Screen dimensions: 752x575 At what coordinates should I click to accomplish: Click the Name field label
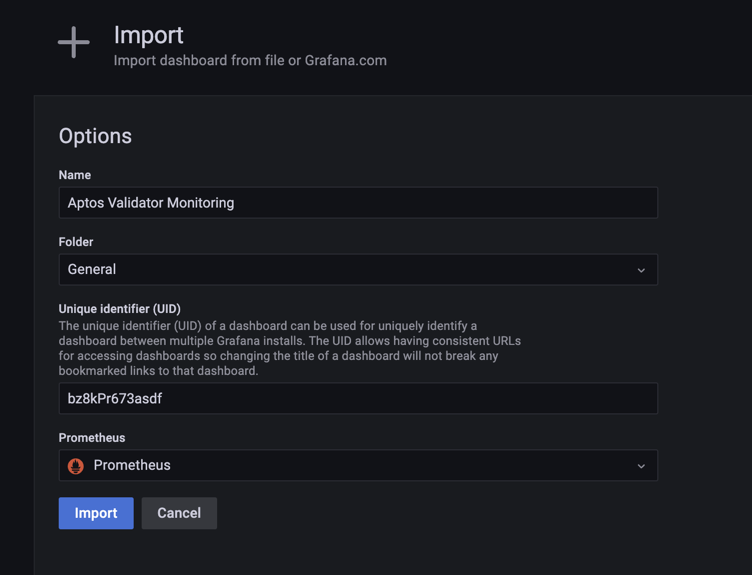click(75, 175)
